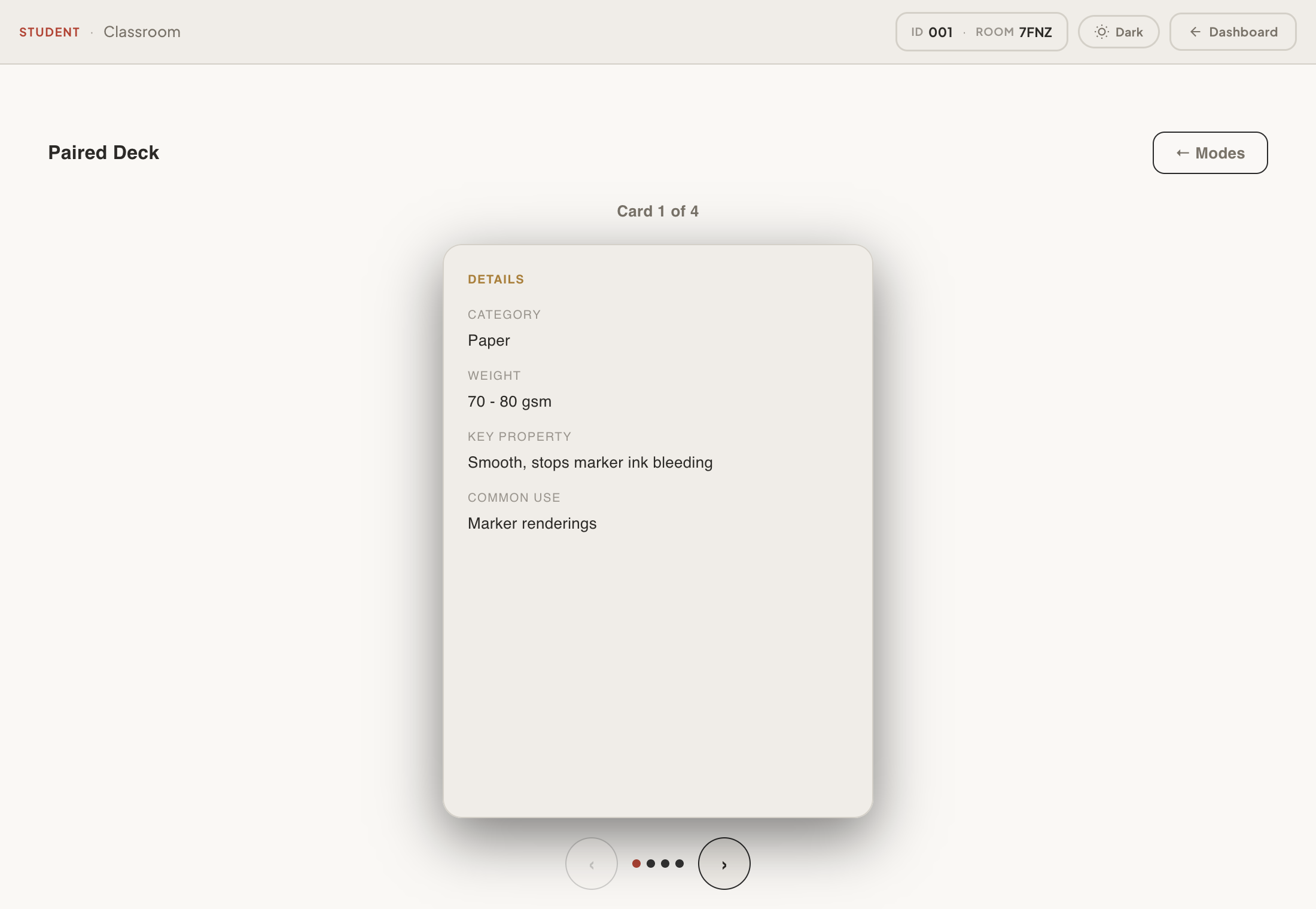Go back to Modes
1316x909 pixels.
(x=1210, y=153)
